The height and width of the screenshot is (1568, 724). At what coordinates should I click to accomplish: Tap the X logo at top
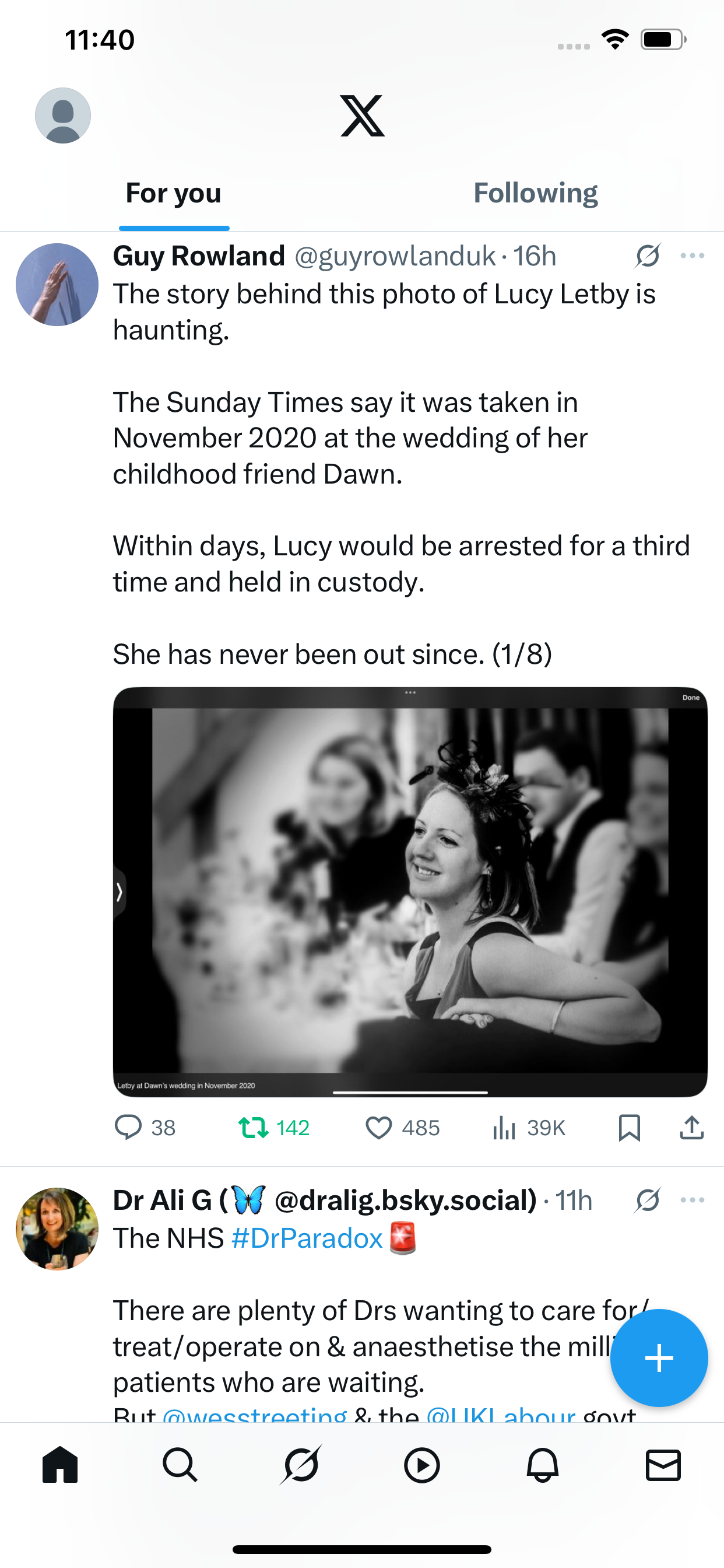pos(363,116)
